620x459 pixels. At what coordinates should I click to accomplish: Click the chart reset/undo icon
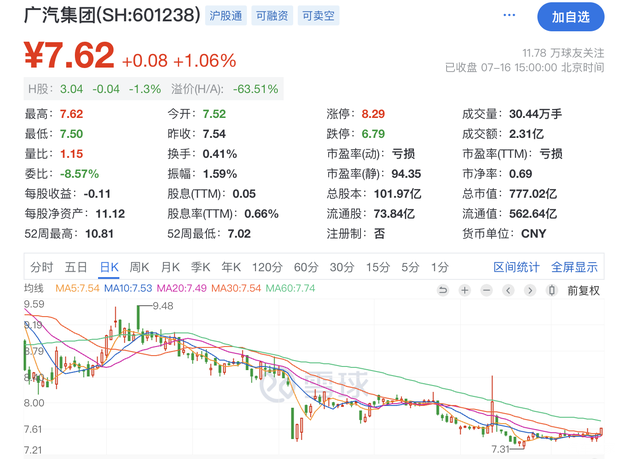(443, 290)
